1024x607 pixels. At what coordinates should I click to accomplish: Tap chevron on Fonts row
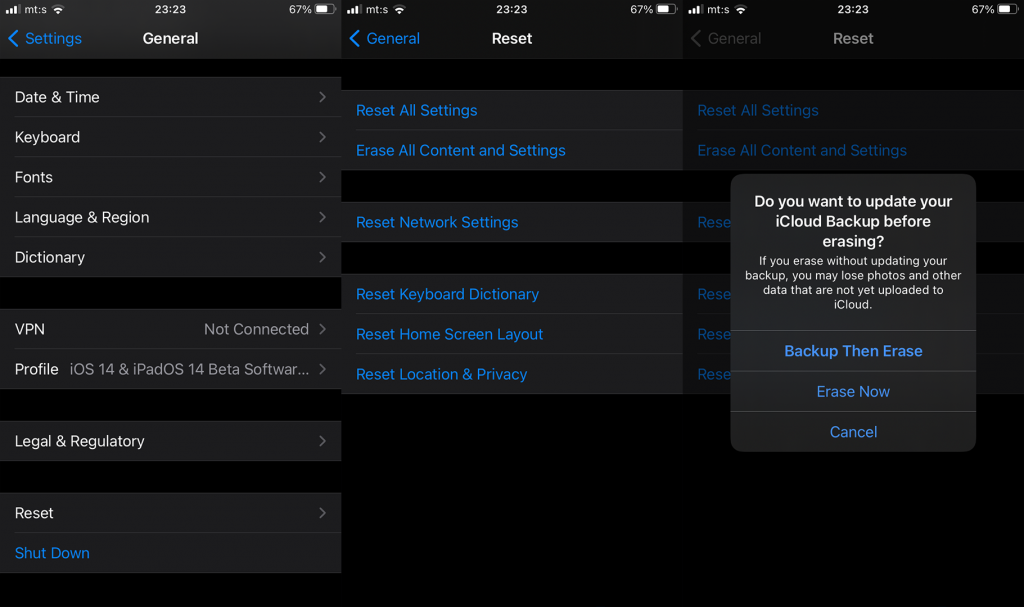(323, 177)
